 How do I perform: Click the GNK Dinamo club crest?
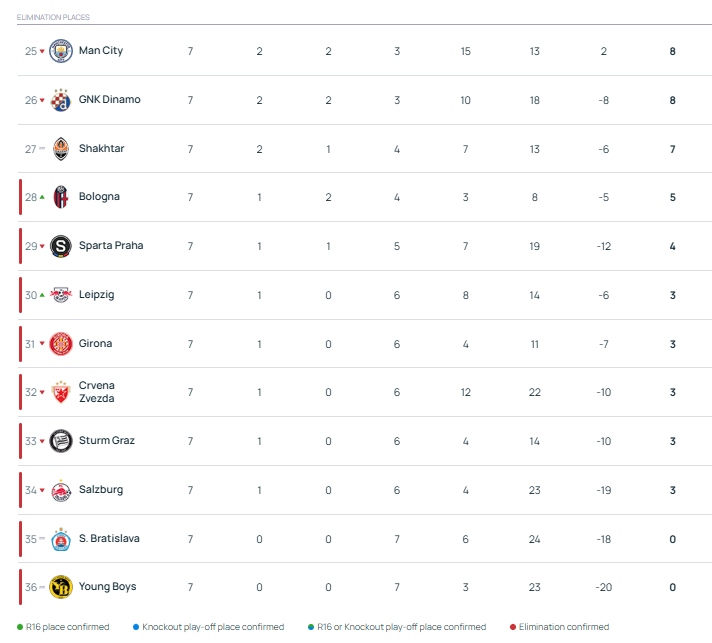click(60, 100)
